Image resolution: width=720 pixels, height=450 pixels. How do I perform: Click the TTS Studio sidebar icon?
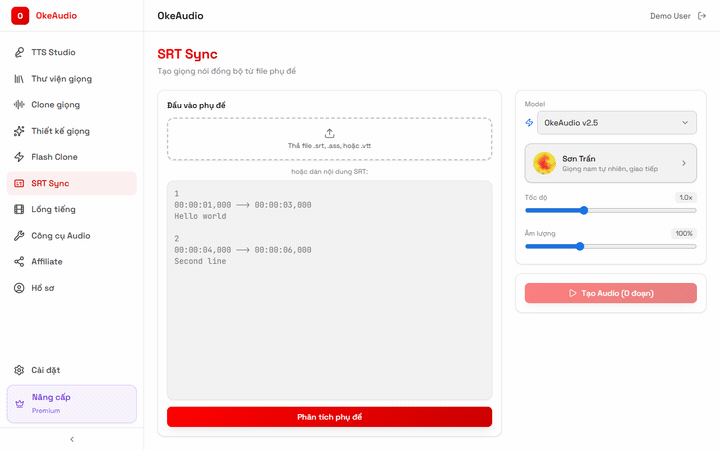pos(19,52)
